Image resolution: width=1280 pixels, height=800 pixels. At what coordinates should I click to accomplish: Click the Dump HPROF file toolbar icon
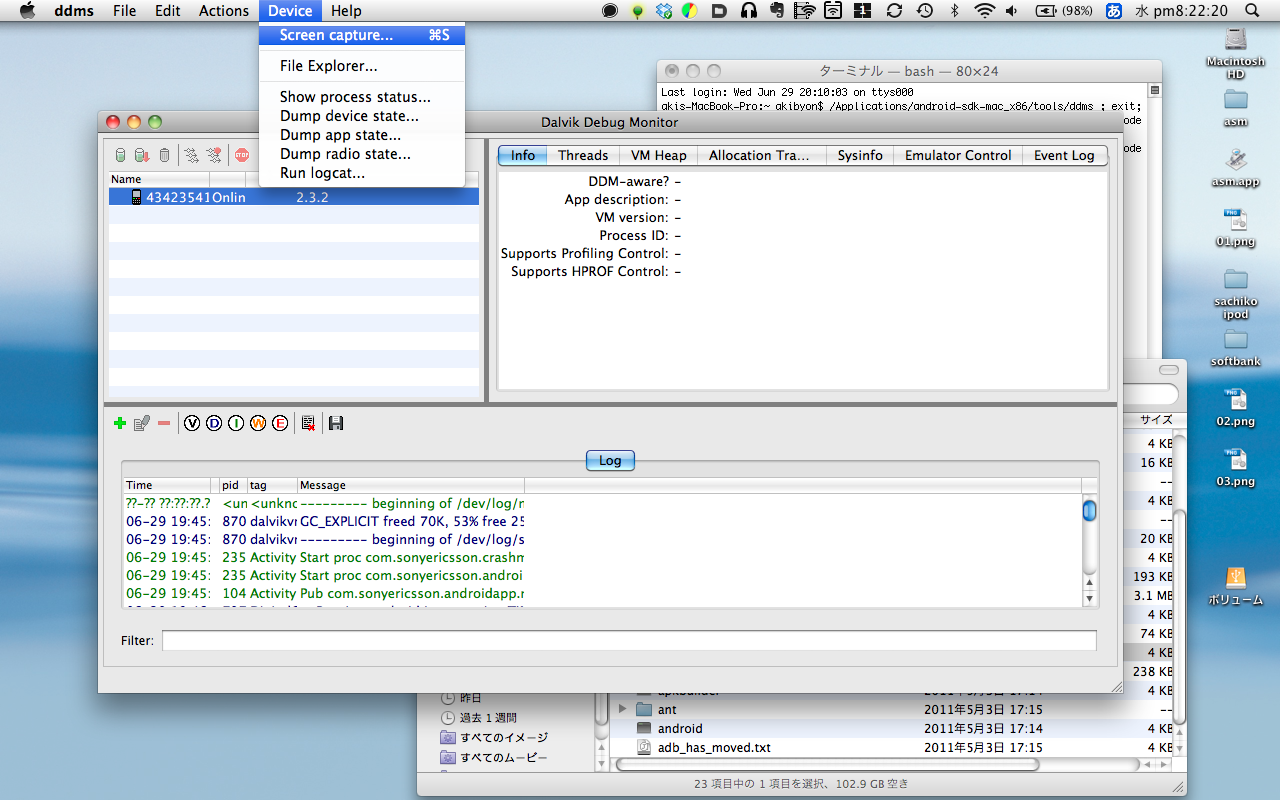tap(142, 155)
